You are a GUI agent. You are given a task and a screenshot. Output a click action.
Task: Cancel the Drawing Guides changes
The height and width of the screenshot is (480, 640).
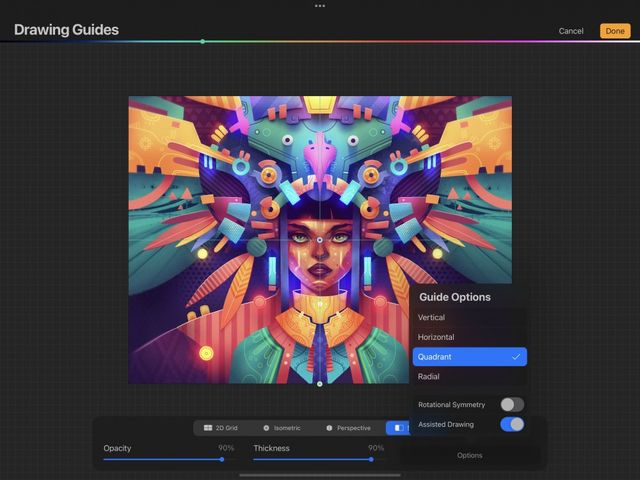571,31
